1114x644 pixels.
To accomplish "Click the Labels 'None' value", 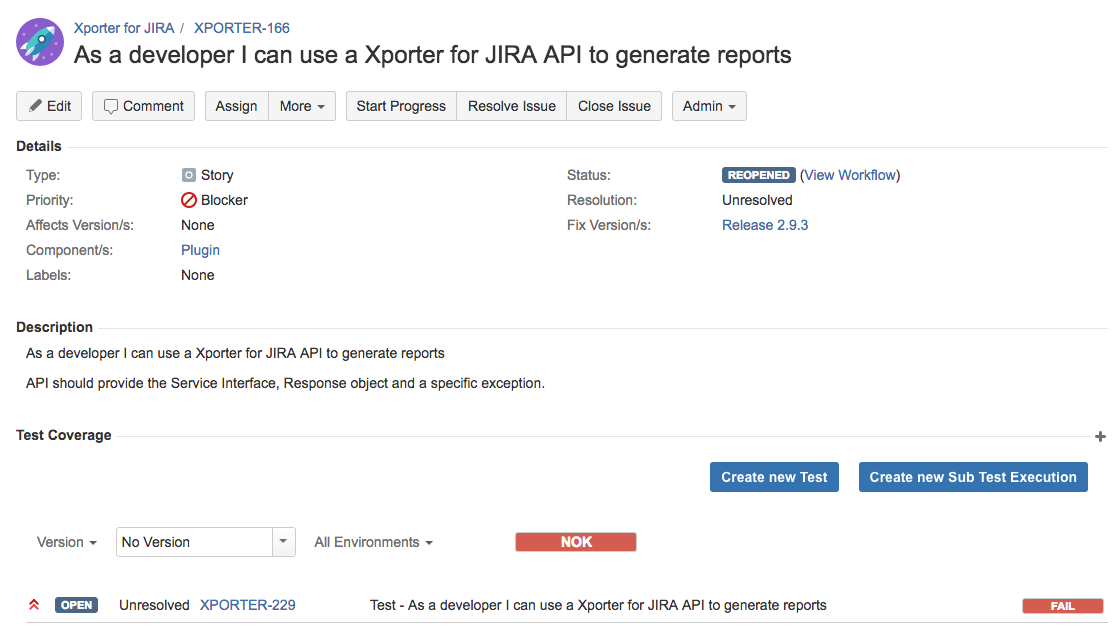I will (198, 275).
